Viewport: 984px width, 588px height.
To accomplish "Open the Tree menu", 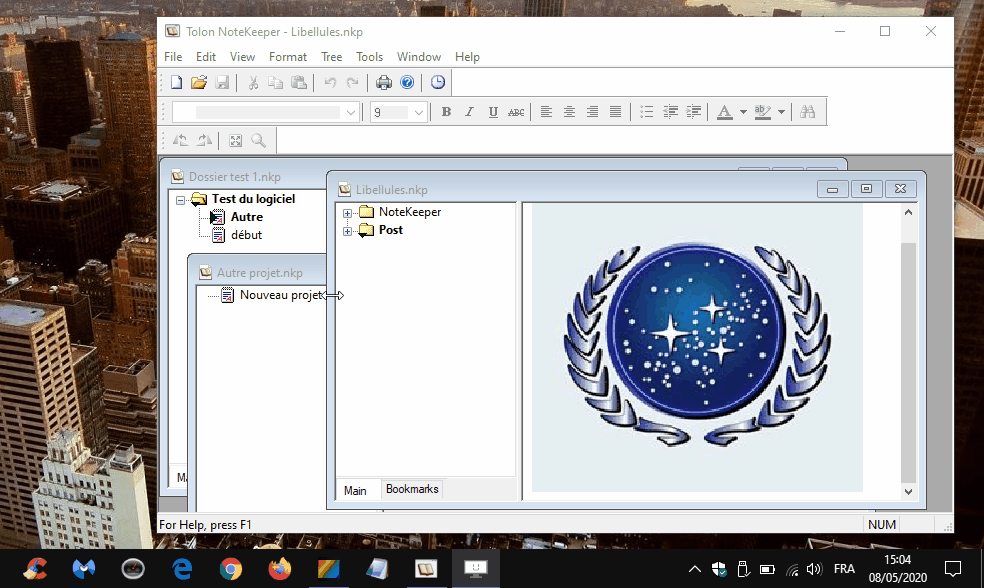I will 331,56.
